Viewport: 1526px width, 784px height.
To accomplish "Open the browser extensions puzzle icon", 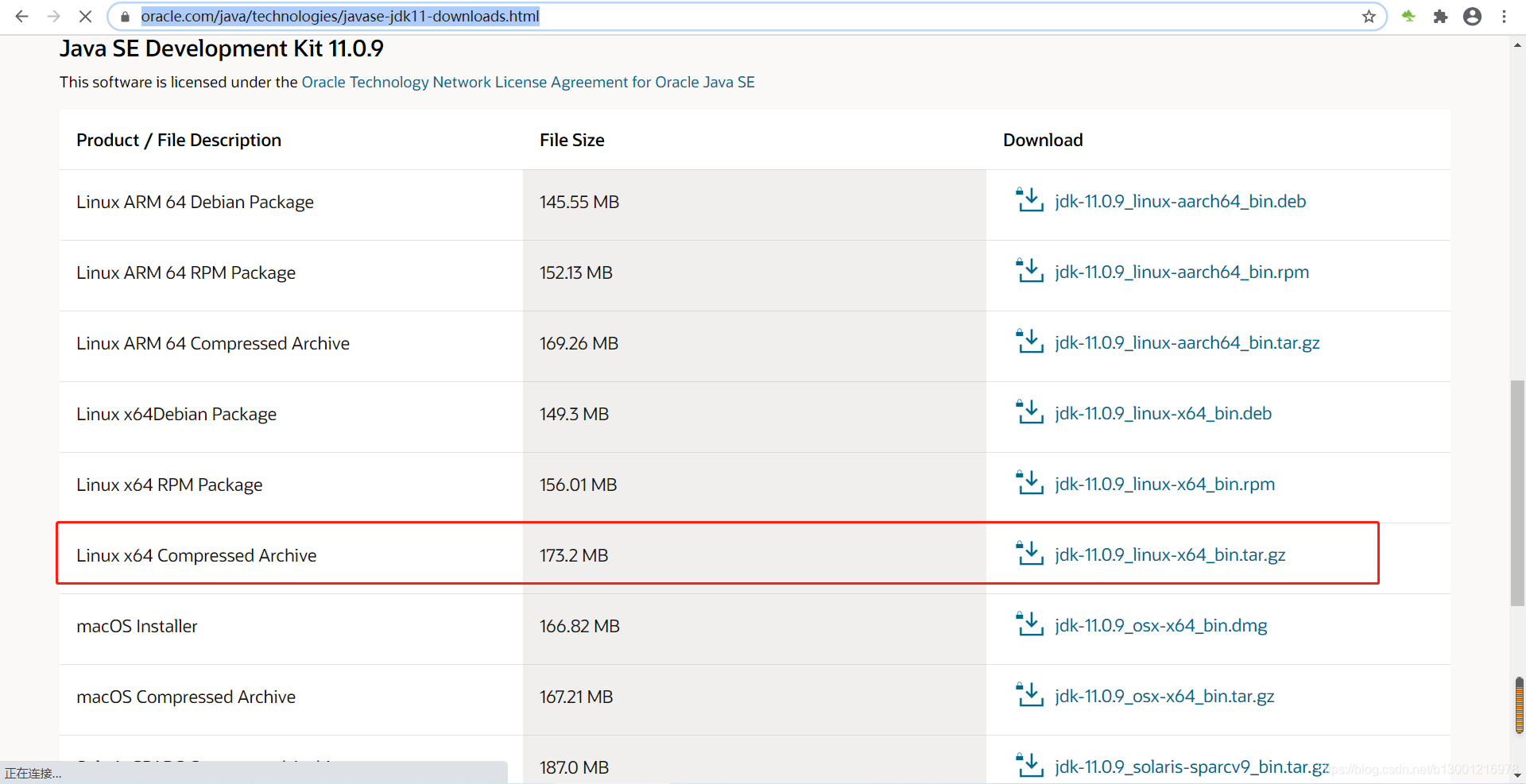I will coord(1440,16).
